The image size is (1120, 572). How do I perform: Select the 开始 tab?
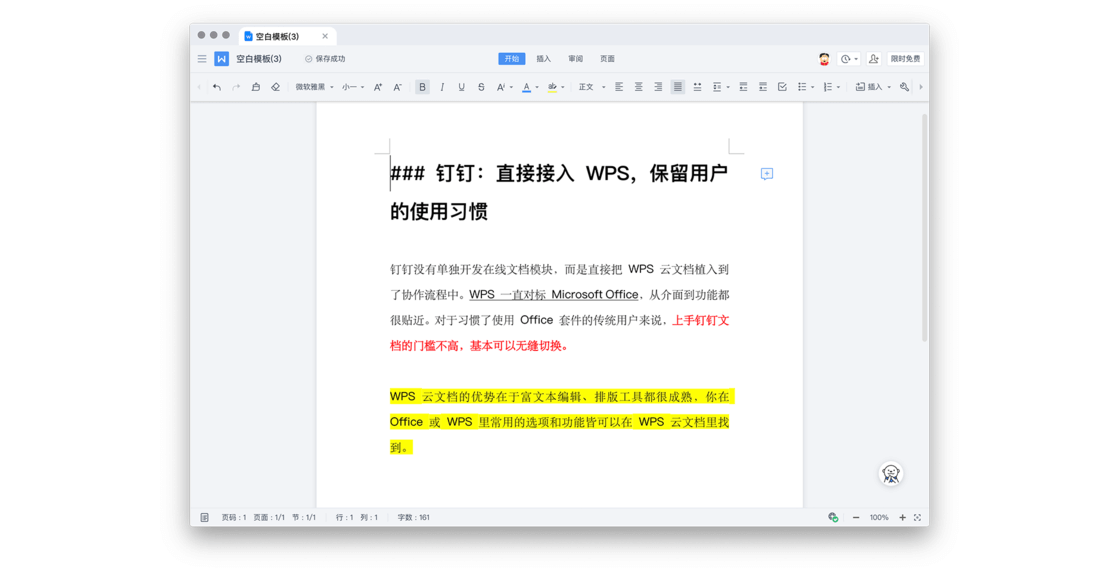[511, 59]
